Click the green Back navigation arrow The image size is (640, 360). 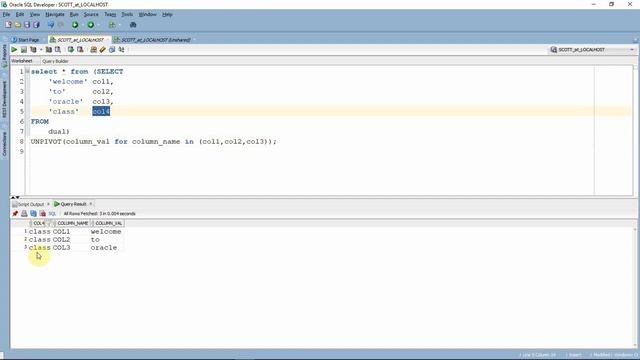click(75, 25)
